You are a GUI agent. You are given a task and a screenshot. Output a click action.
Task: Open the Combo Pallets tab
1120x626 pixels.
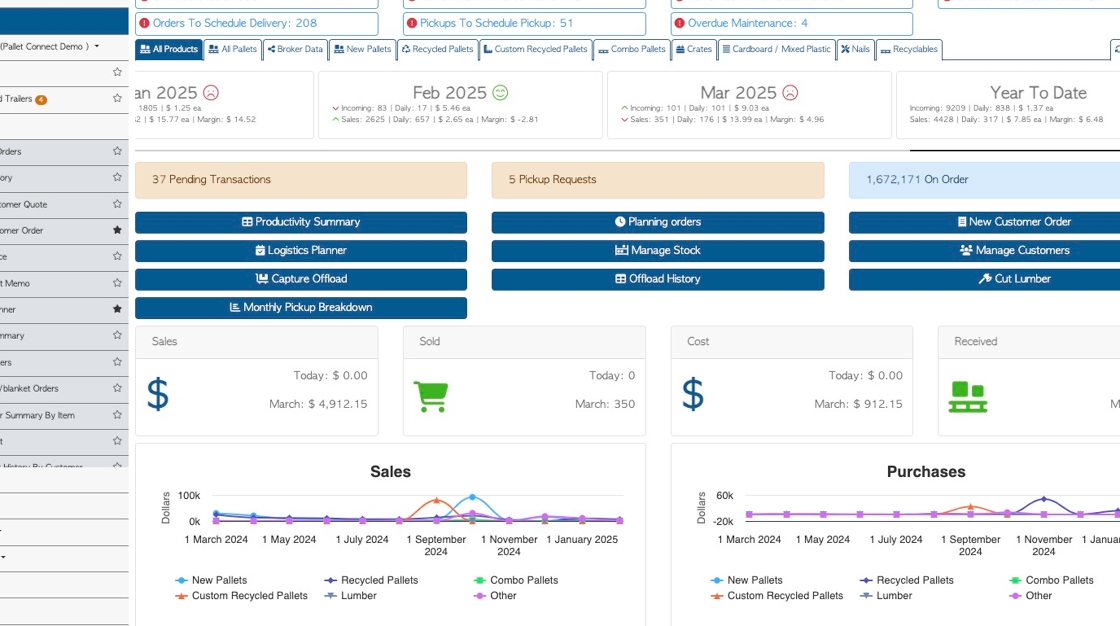(631, 49)
